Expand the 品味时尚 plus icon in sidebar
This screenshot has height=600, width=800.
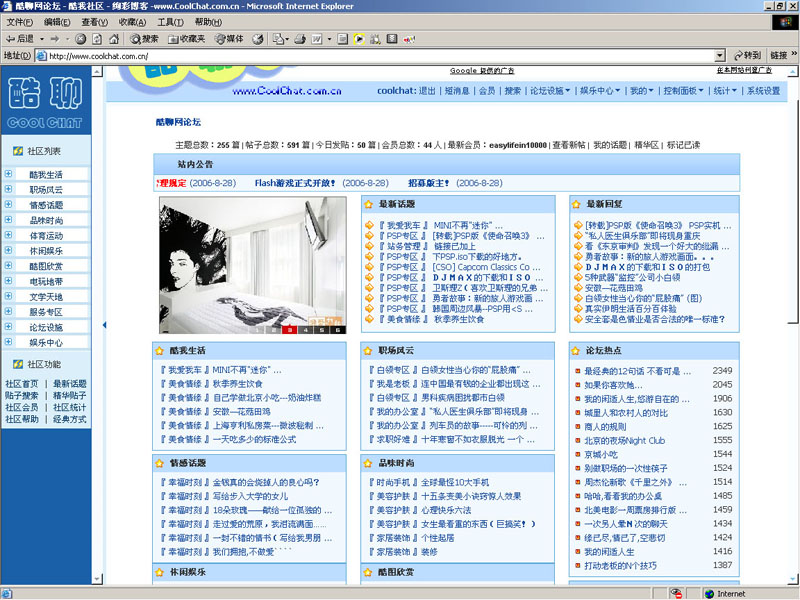[8, 220]
